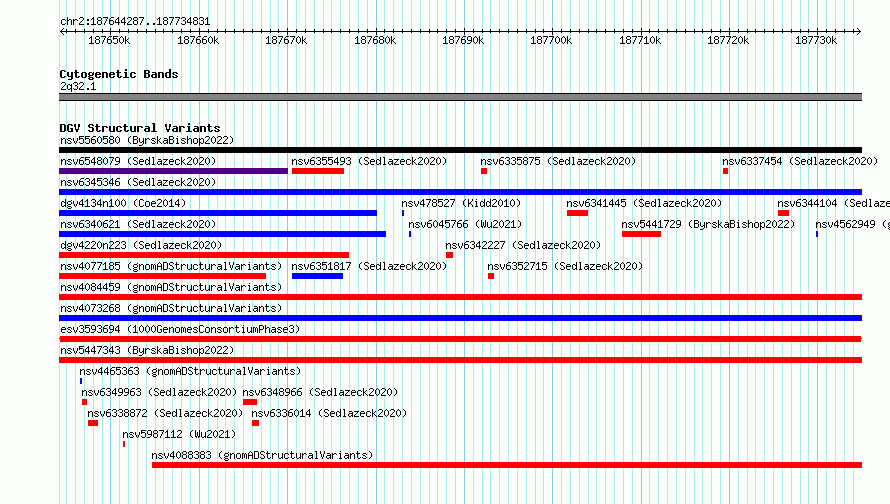The width and height of the screenshot is (890, 504).
Task: Click the blue bar under nsv6340621
Action: click(x=222, y=234)
